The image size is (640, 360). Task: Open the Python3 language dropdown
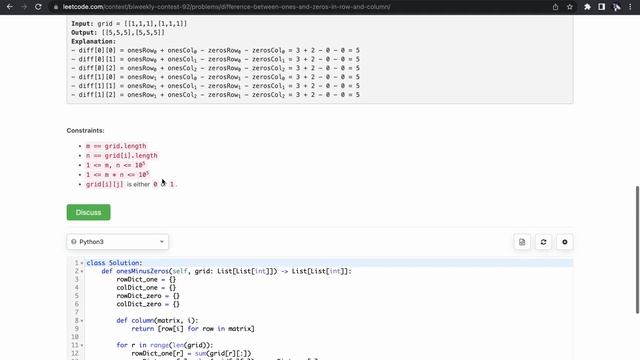click(x=118, y=242)
